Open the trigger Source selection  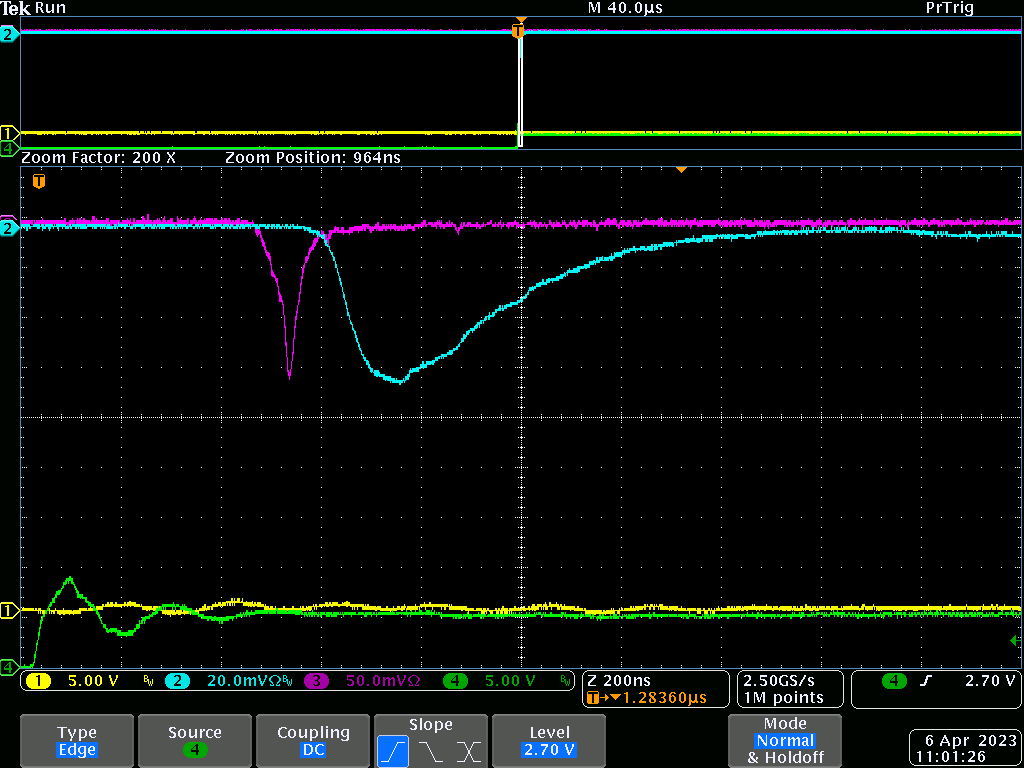click(194, 740)
